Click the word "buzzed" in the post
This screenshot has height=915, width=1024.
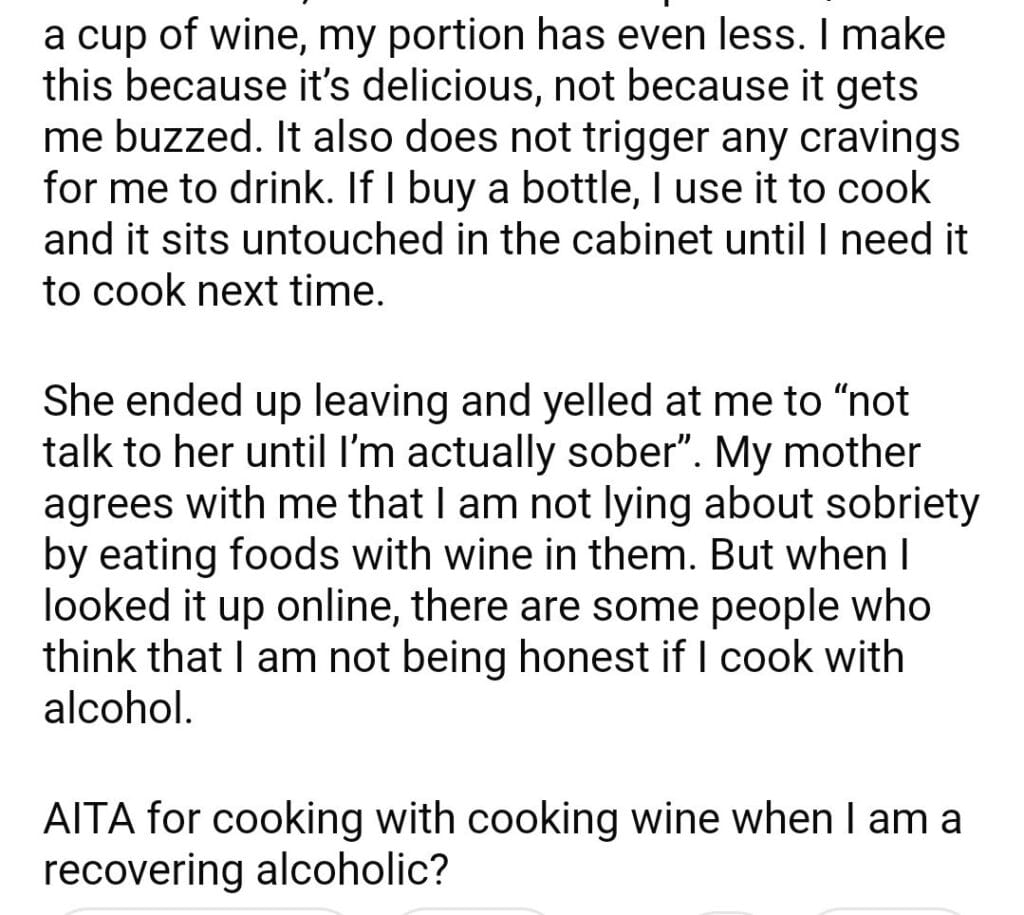point(169,139)
